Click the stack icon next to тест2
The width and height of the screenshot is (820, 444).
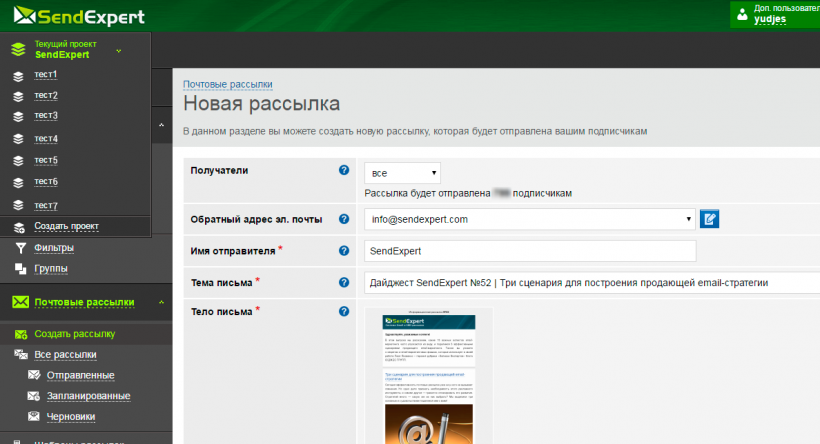(18, 97)
